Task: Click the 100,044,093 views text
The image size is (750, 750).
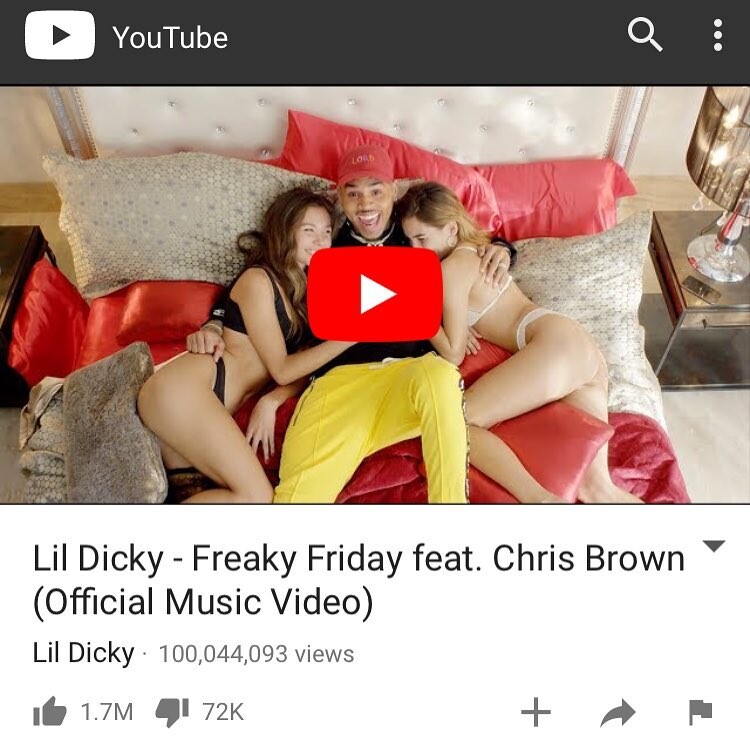Action: 256,654
